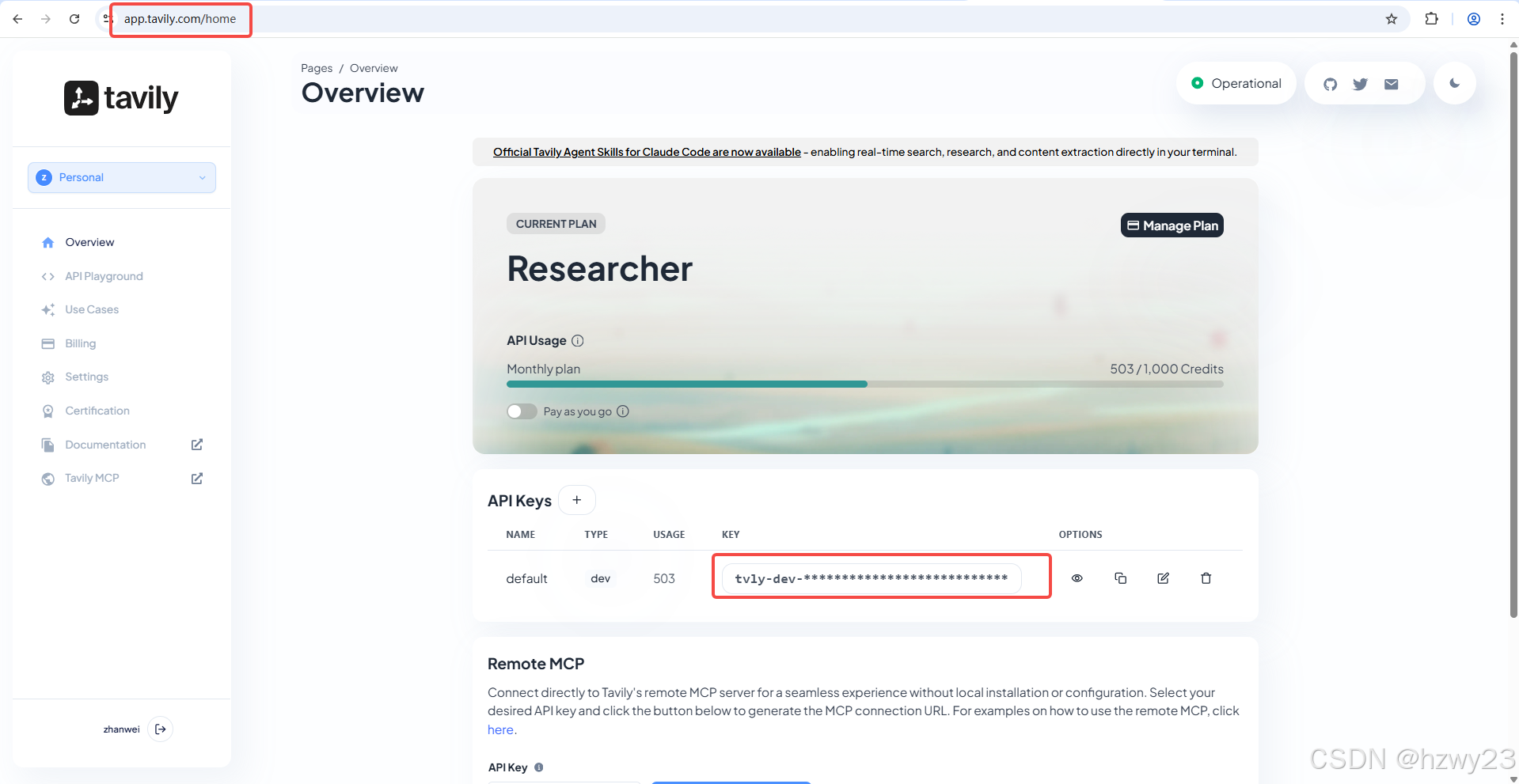Add a new API key with plus button

pos(577,500)
